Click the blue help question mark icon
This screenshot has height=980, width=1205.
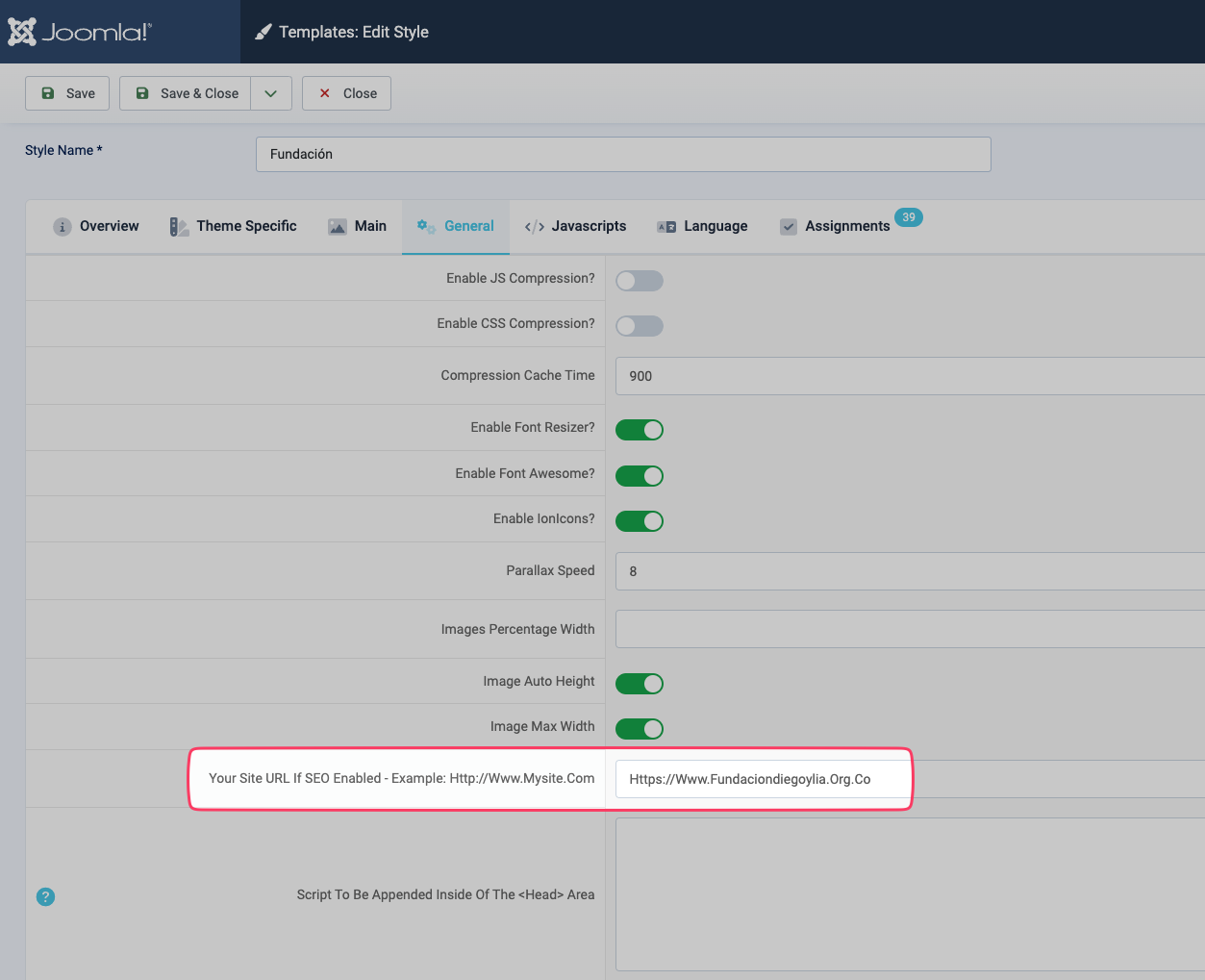pyautogui.click(x=45, y=896)
